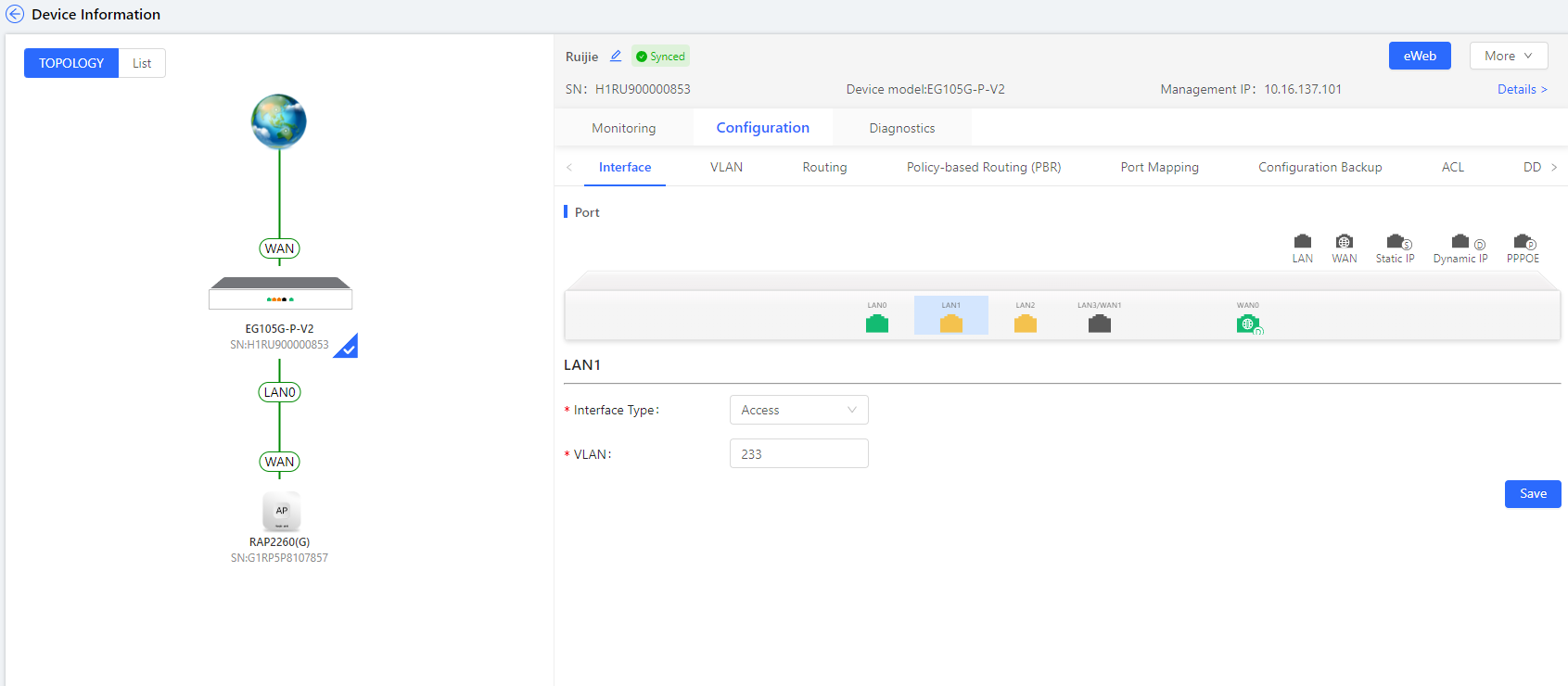
Task: Open the ACL tab
Action: click(1452, 167)
